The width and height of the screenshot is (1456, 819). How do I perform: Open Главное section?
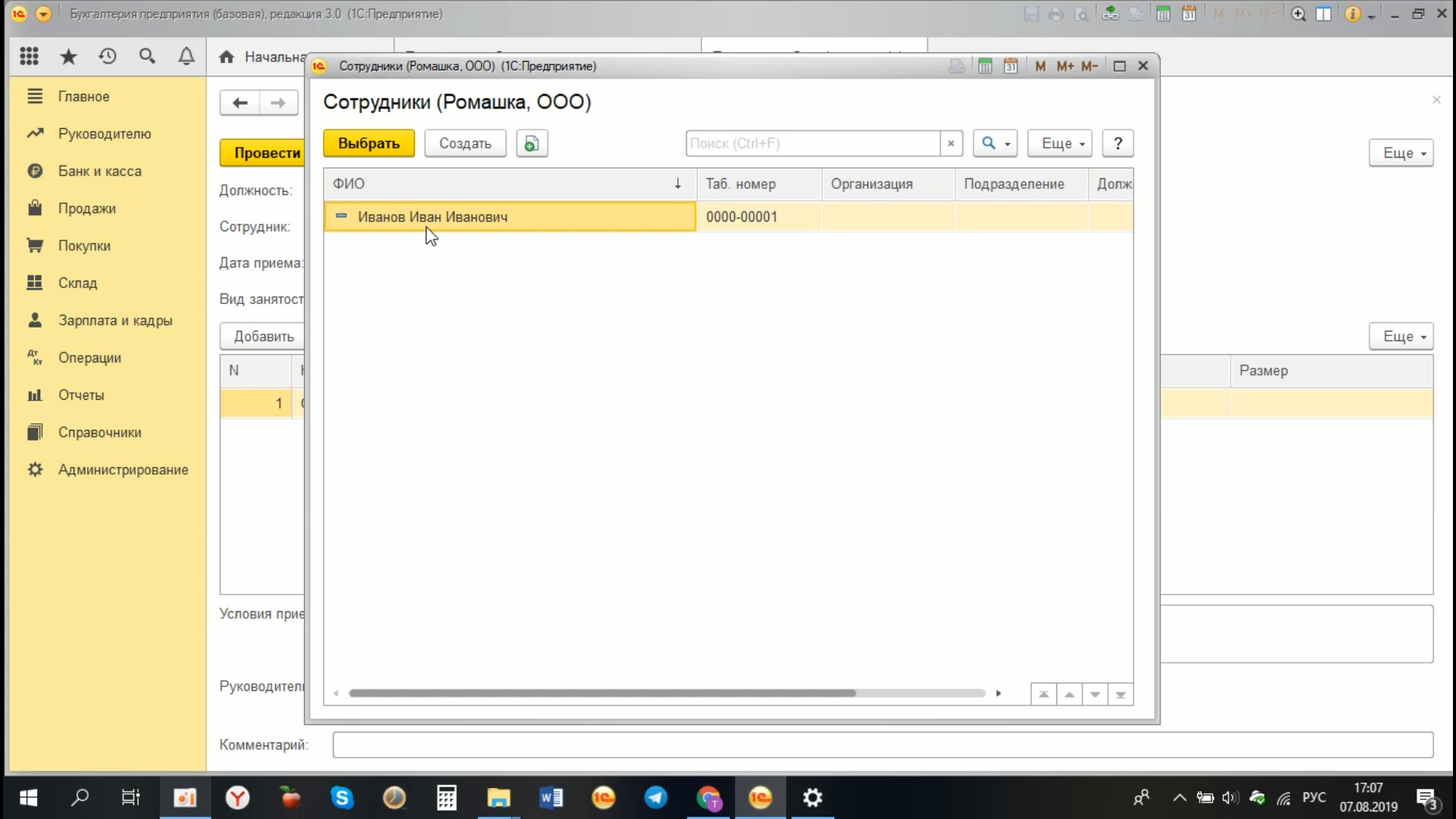[83, 96]
